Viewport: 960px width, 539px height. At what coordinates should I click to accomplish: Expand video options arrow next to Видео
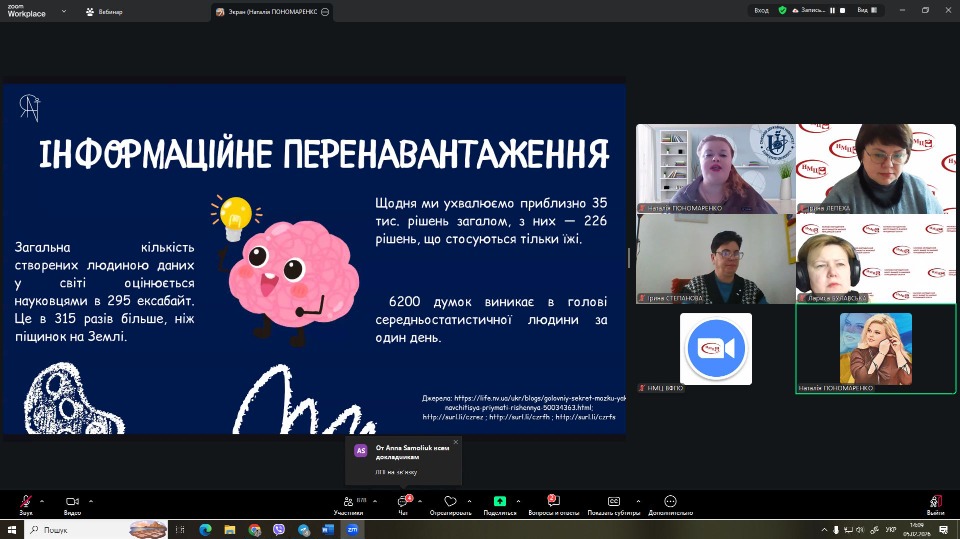[x=91, y=499]
